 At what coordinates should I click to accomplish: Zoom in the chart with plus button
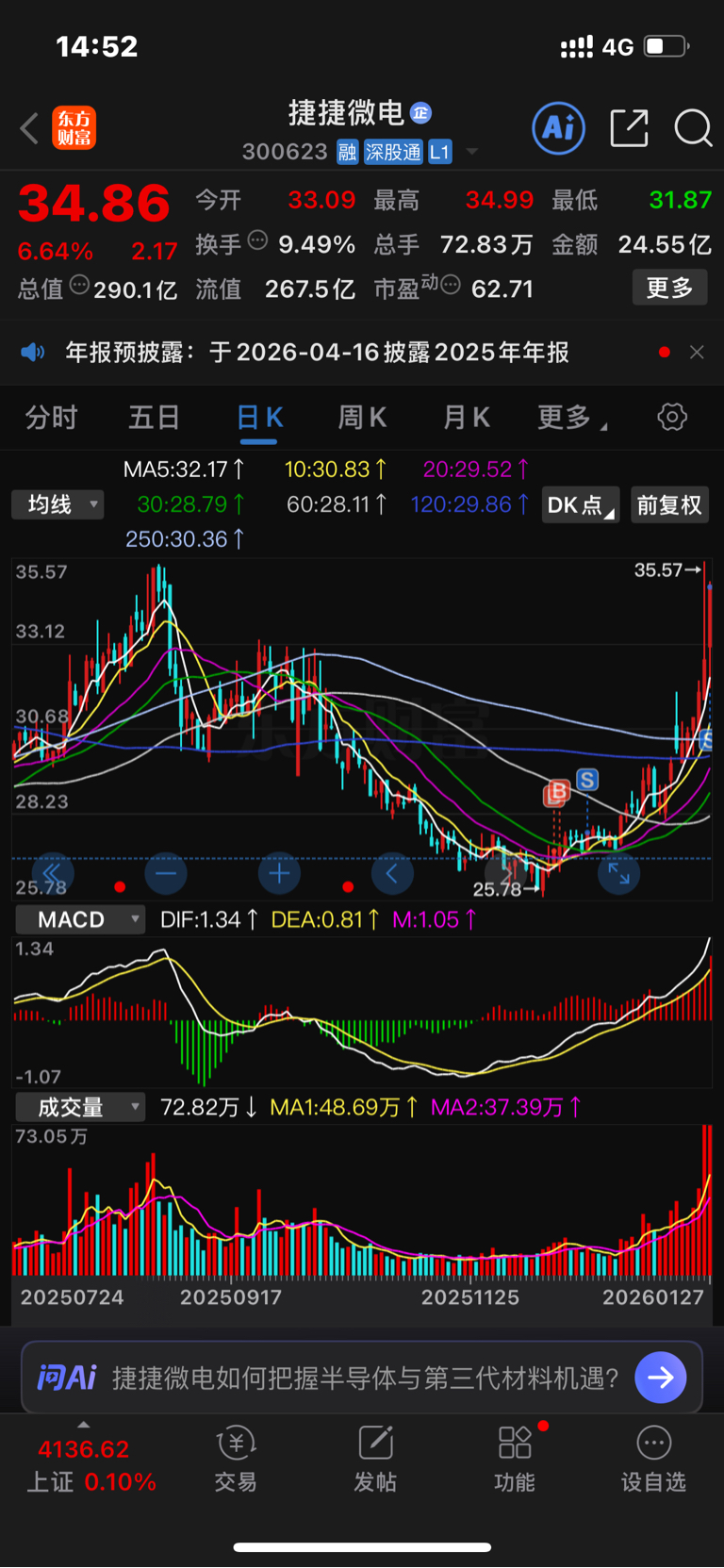point(279,873)
